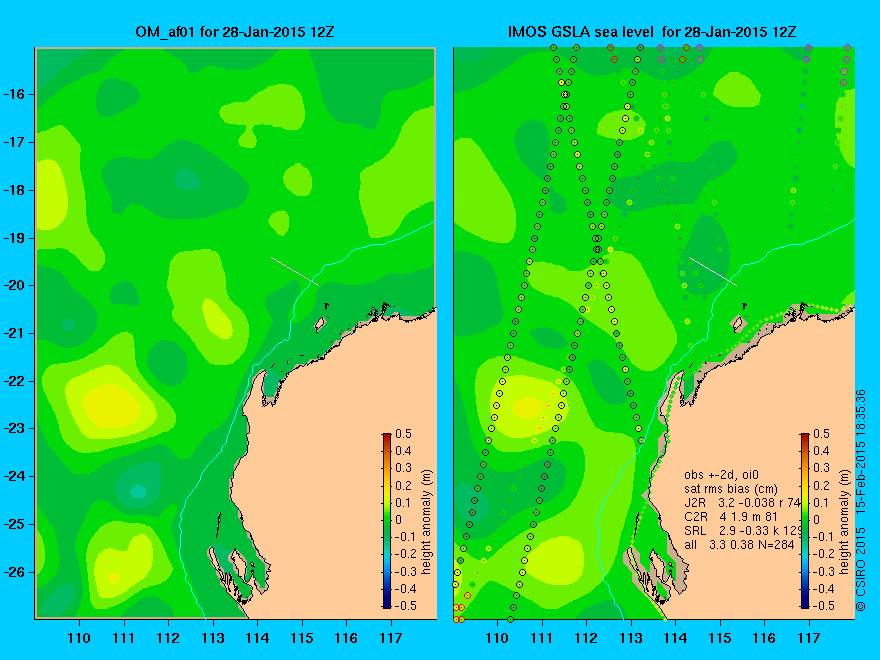Image resolution: width=880 pixels, height=660 pixels.
Task: Click latitude label '-19' on the axis
Action: coord(13,238)
